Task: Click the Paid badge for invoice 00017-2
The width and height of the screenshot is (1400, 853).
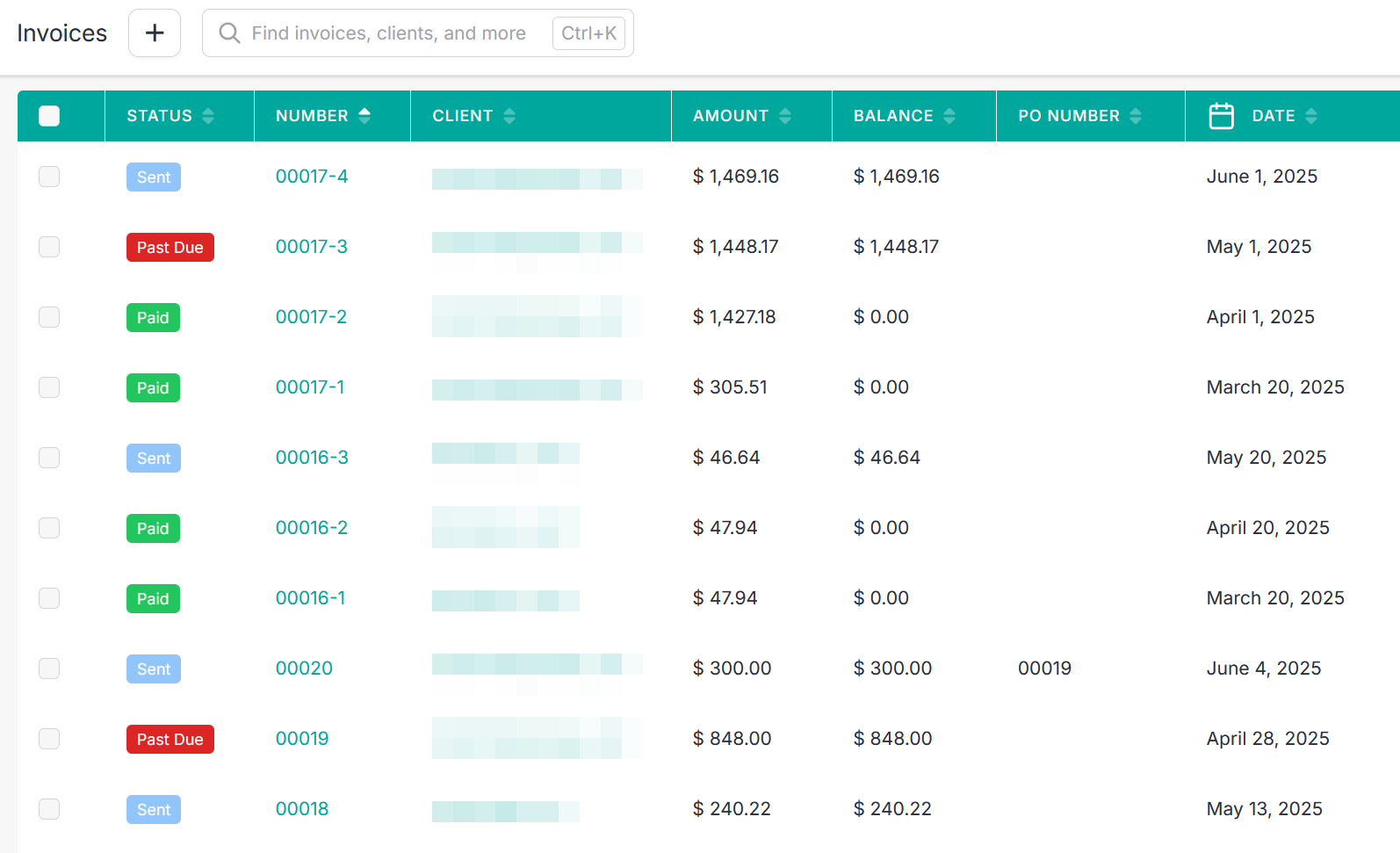Action: 153,318
